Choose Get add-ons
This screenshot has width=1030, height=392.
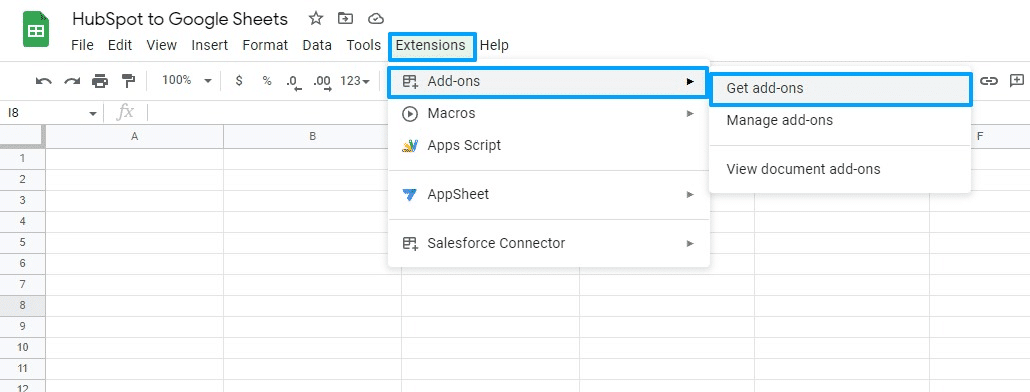point(840,88)
